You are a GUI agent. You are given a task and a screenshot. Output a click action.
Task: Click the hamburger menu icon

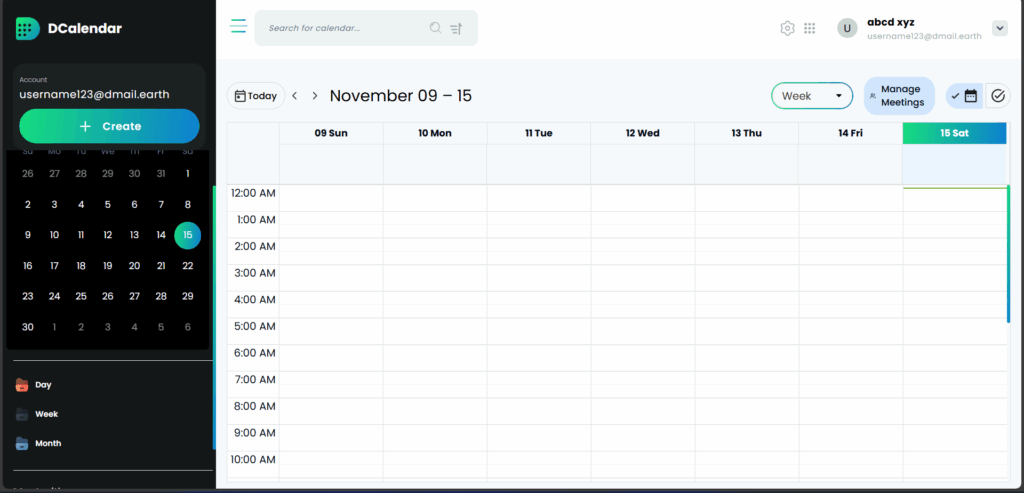click(238, 27)
